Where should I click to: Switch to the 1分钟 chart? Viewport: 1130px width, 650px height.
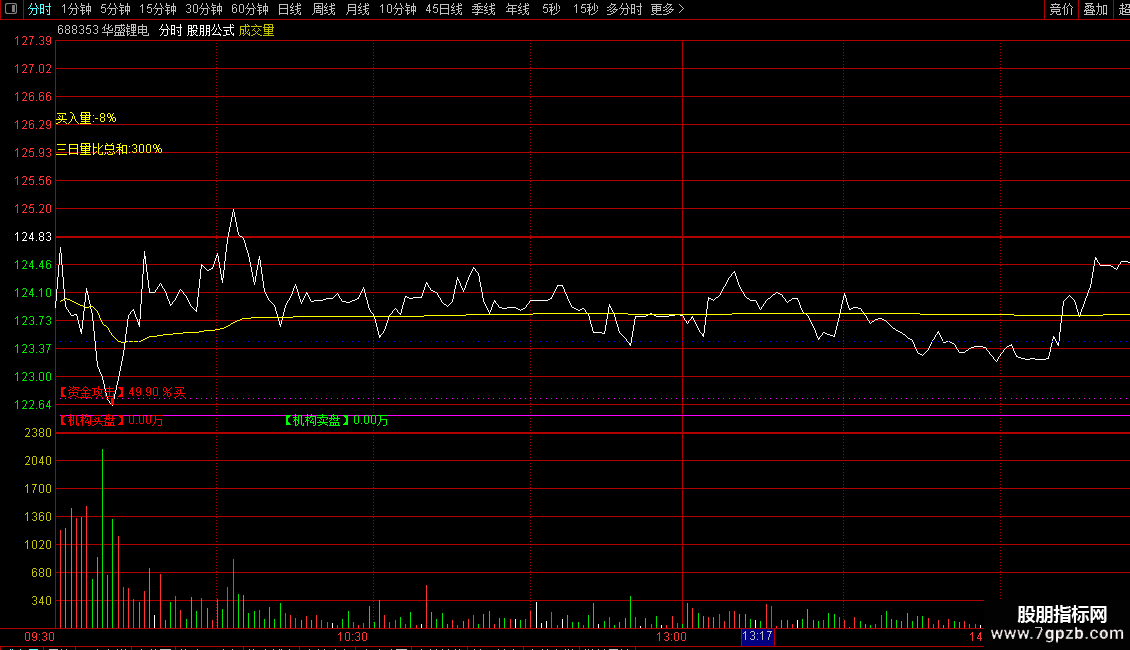point(76,9)
